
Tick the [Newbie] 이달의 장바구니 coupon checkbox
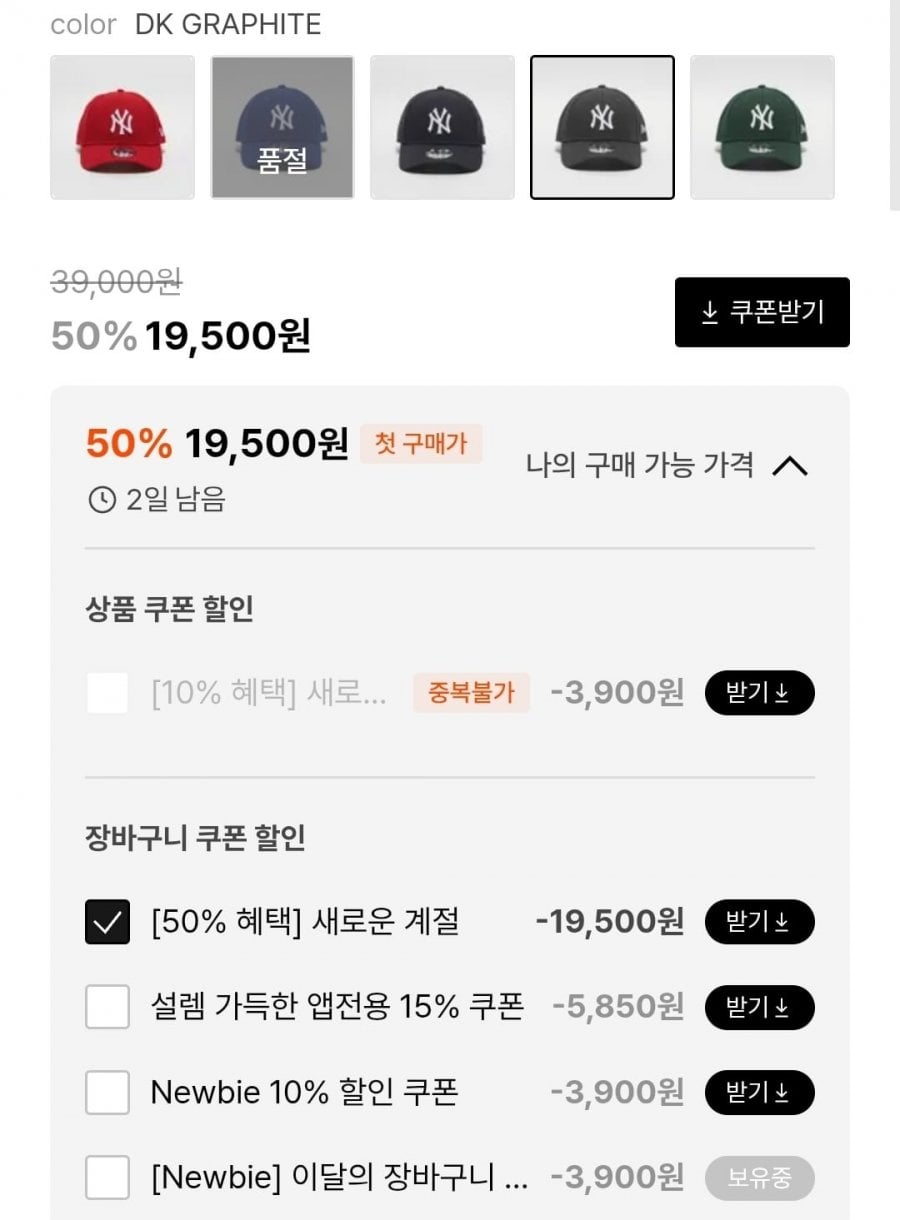coord(107,1177)
